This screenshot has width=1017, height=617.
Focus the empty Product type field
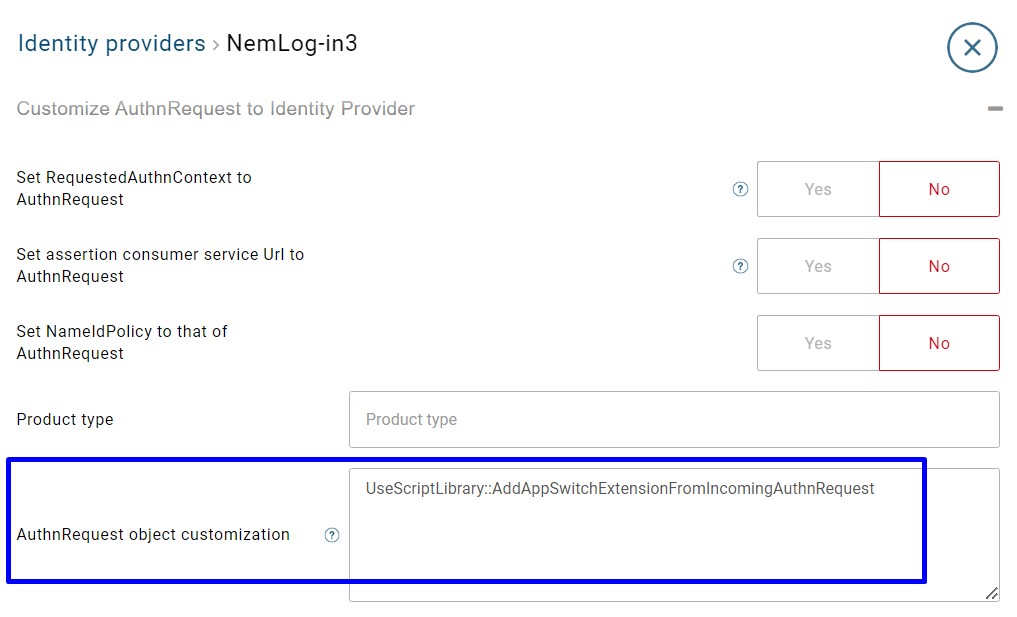pyautogui.click(x=673, y=419)
